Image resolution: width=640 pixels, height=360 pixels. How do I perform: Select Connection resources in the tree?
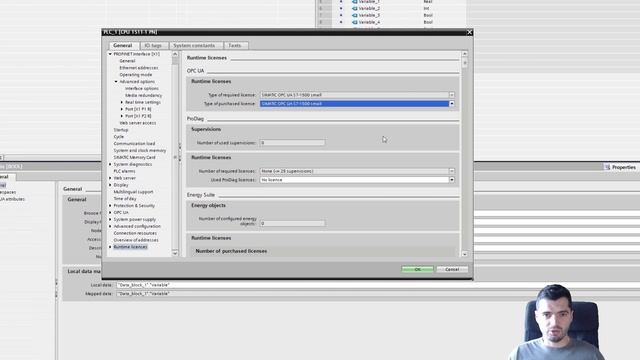[135, 233]
